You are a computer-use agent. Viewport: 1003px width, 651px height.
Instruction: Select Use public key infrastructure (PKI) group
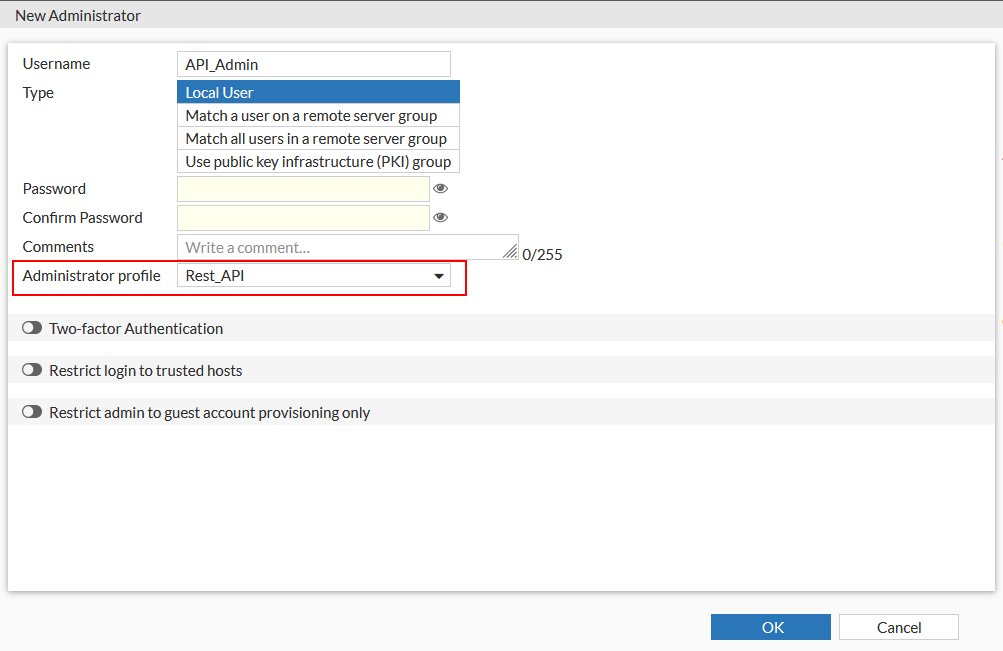(318, 161)
